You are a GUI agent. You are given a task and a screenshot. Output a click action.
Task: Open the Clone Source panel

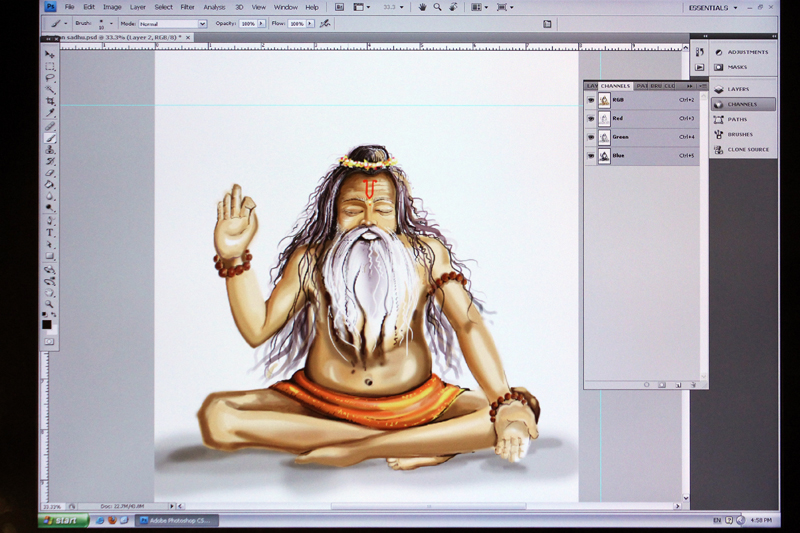click(747, 149)
